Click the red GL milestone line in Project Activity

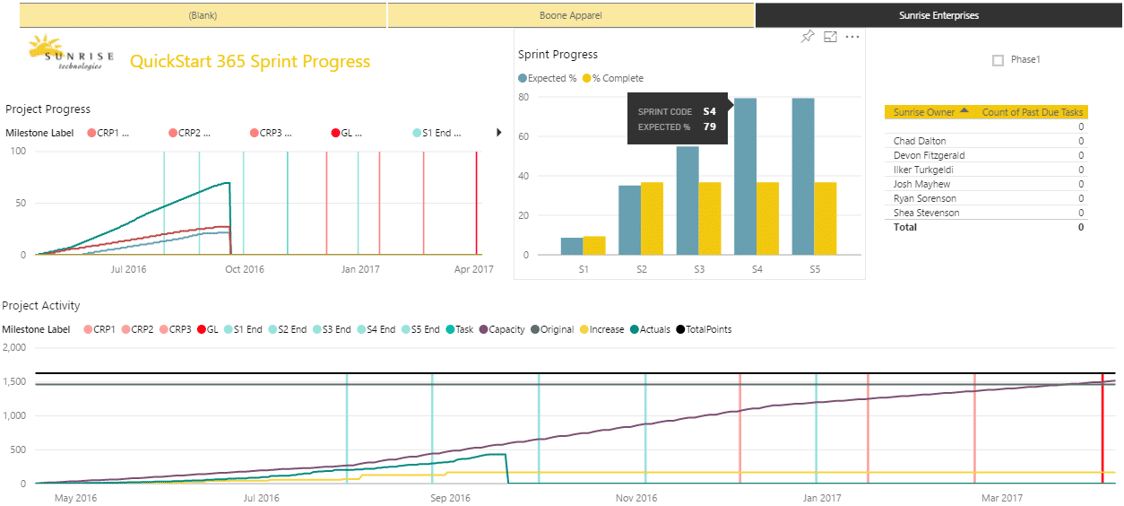(1102, 428)
